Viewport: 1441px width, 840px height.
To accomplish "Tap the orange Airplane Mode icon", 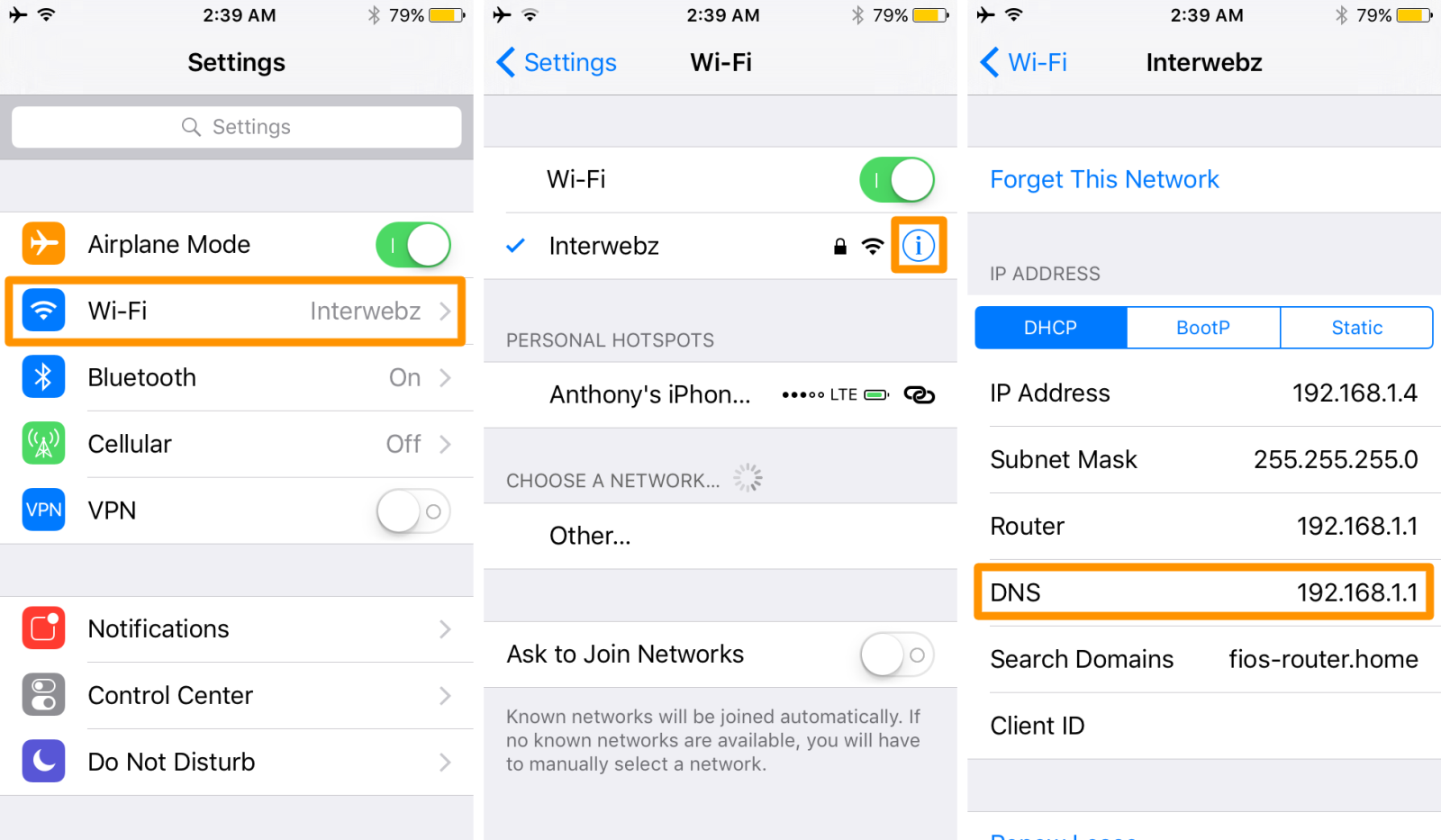I will tap(43, 243).
